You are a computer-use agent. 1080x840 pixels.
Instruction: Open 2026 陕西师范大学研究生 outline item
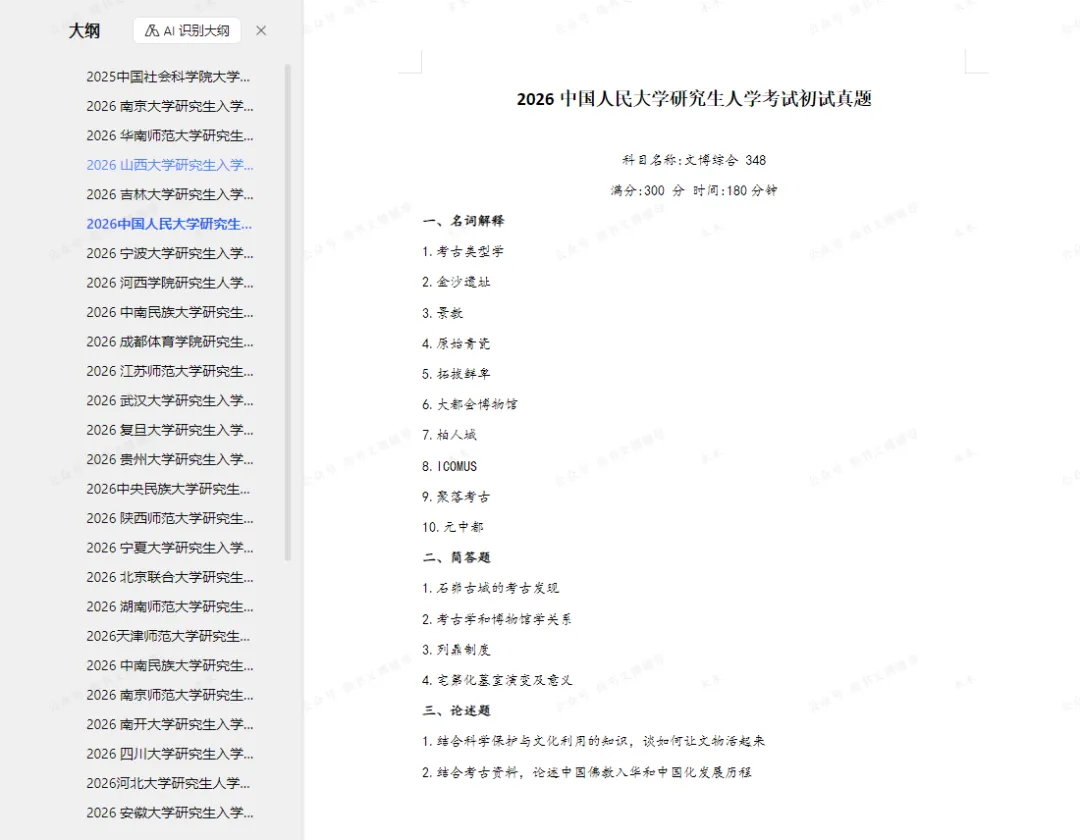point(169,518)
